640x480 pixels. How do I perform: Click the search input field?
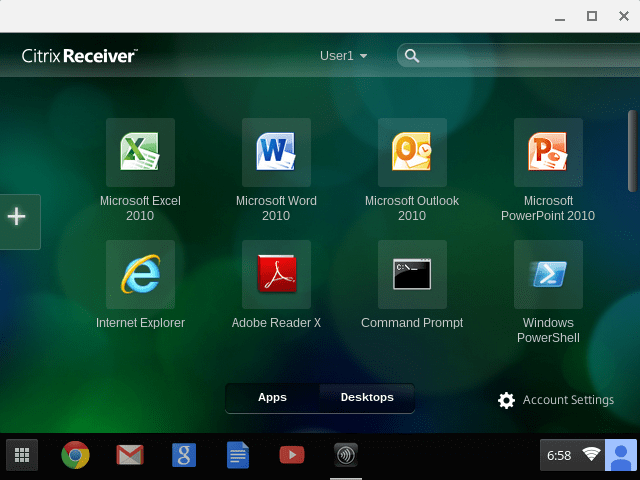520,56
